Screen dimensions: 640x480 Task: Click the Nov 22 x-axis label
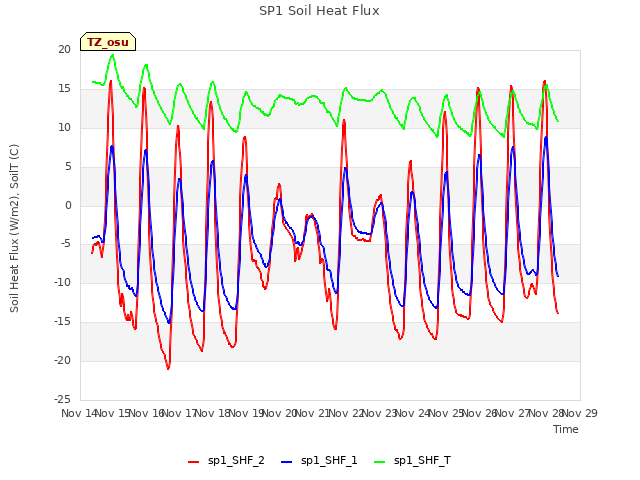[x=346, y=413]
